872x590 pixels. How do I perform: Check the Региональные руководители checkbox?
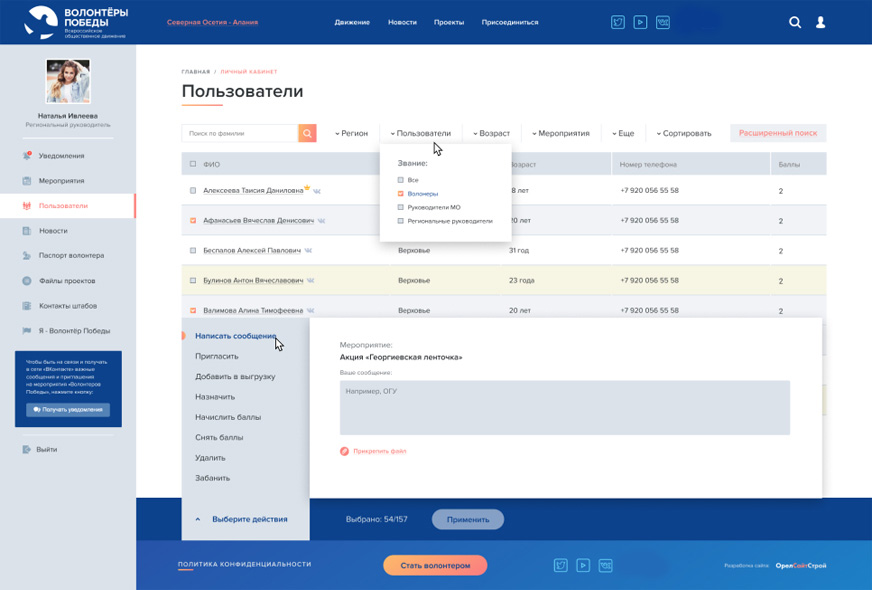(x=401, y=221)
